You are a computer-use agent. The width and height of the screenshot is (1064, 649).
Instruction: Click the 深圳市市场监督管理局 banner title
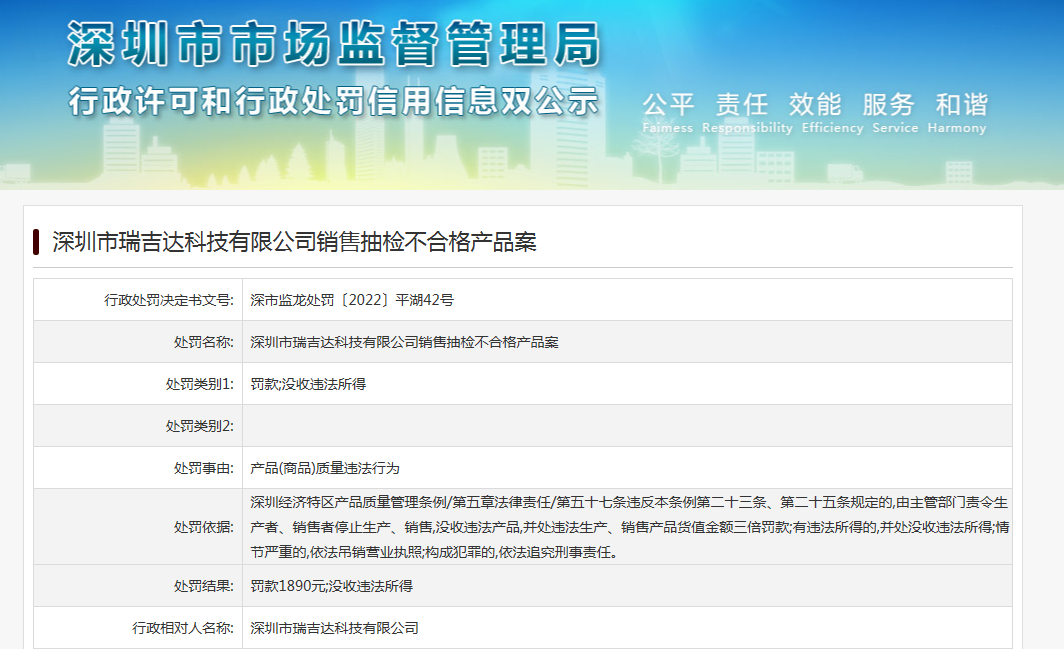pos(334,45)
